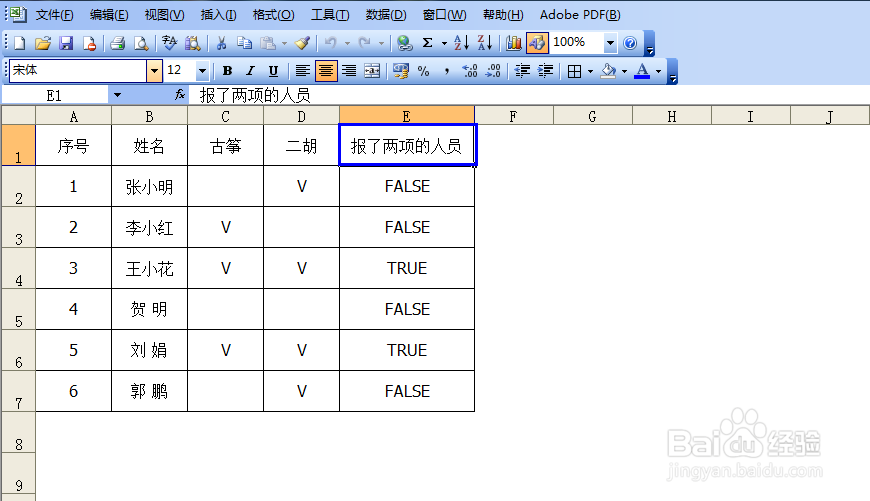Open the 格式(O) menu
The width and height of the screenshot is (870, 501).
tap(274, 15)
